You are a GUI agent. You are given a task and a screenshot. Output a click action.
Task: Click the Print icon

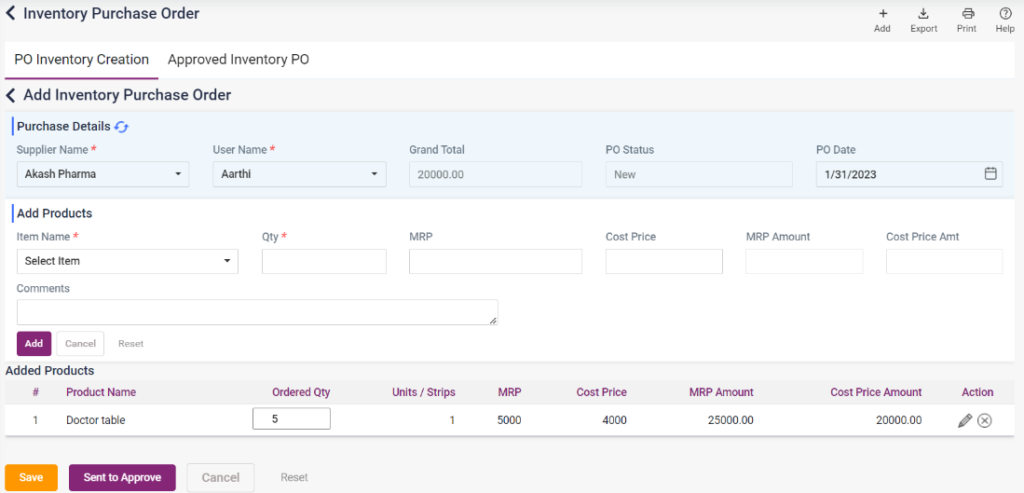(966, 14)
